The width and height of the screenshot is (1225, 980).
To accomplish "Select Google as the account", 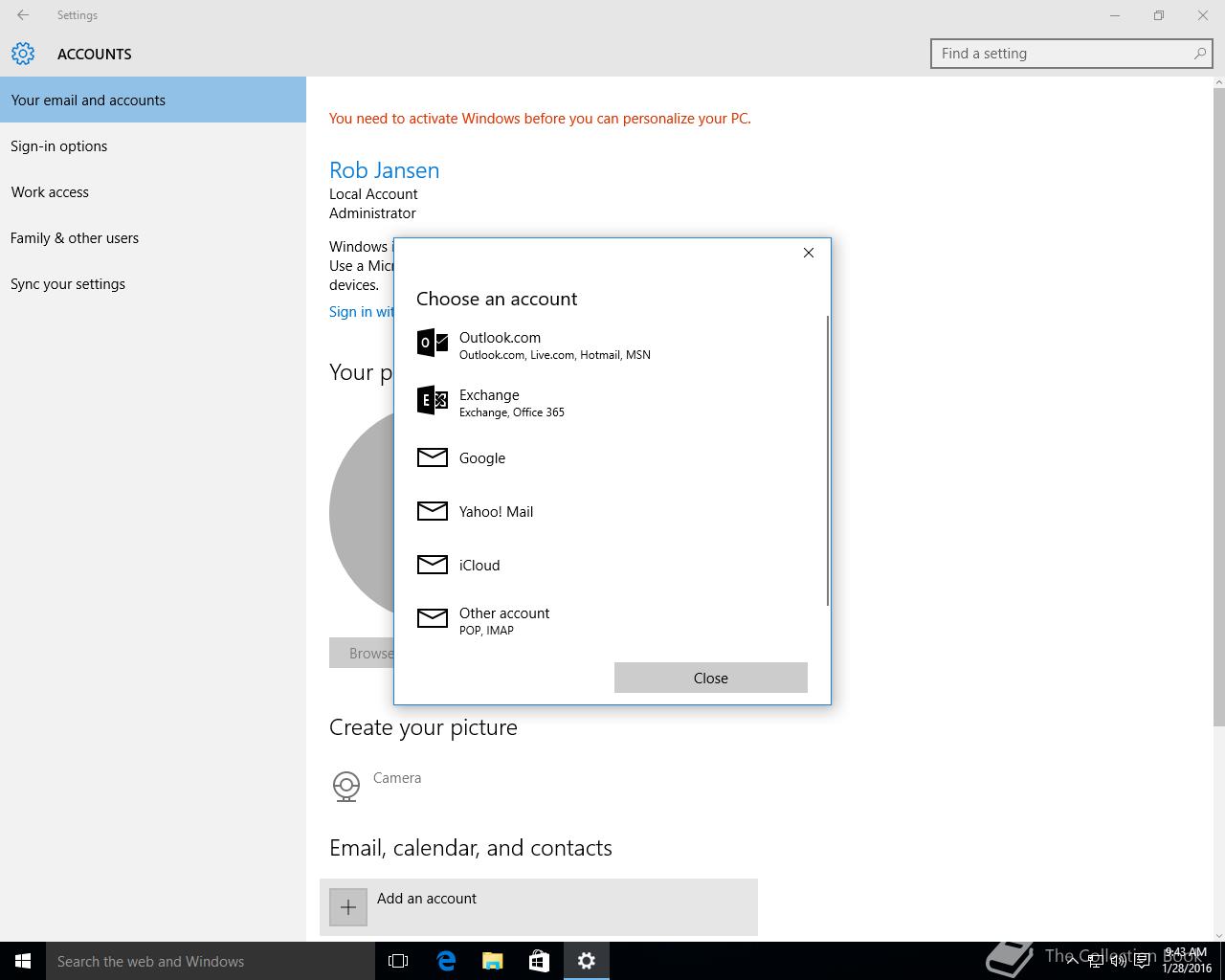I will click(612, 457).
